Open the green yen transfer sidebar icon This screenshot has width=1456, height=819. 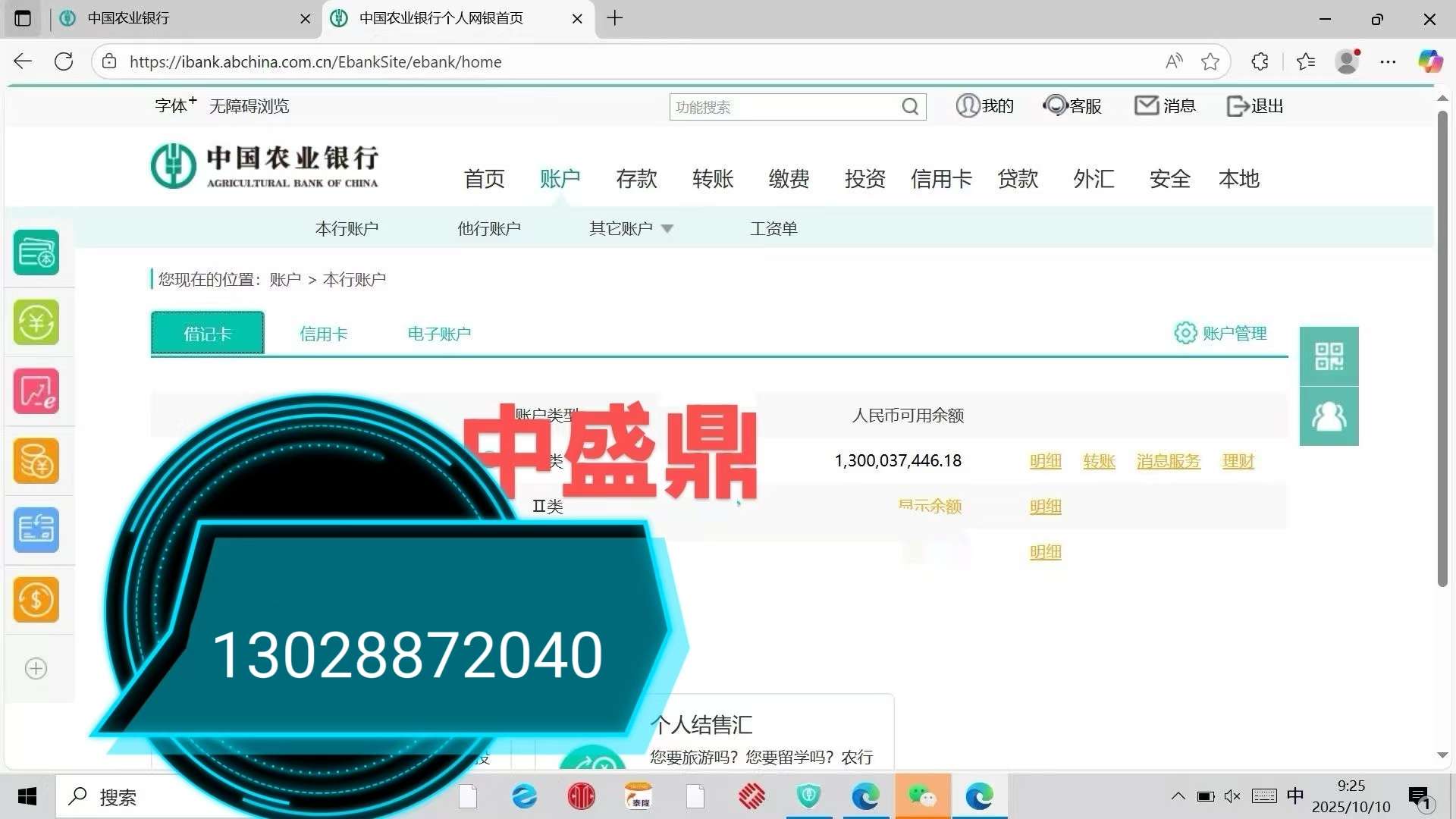point(36,322)
